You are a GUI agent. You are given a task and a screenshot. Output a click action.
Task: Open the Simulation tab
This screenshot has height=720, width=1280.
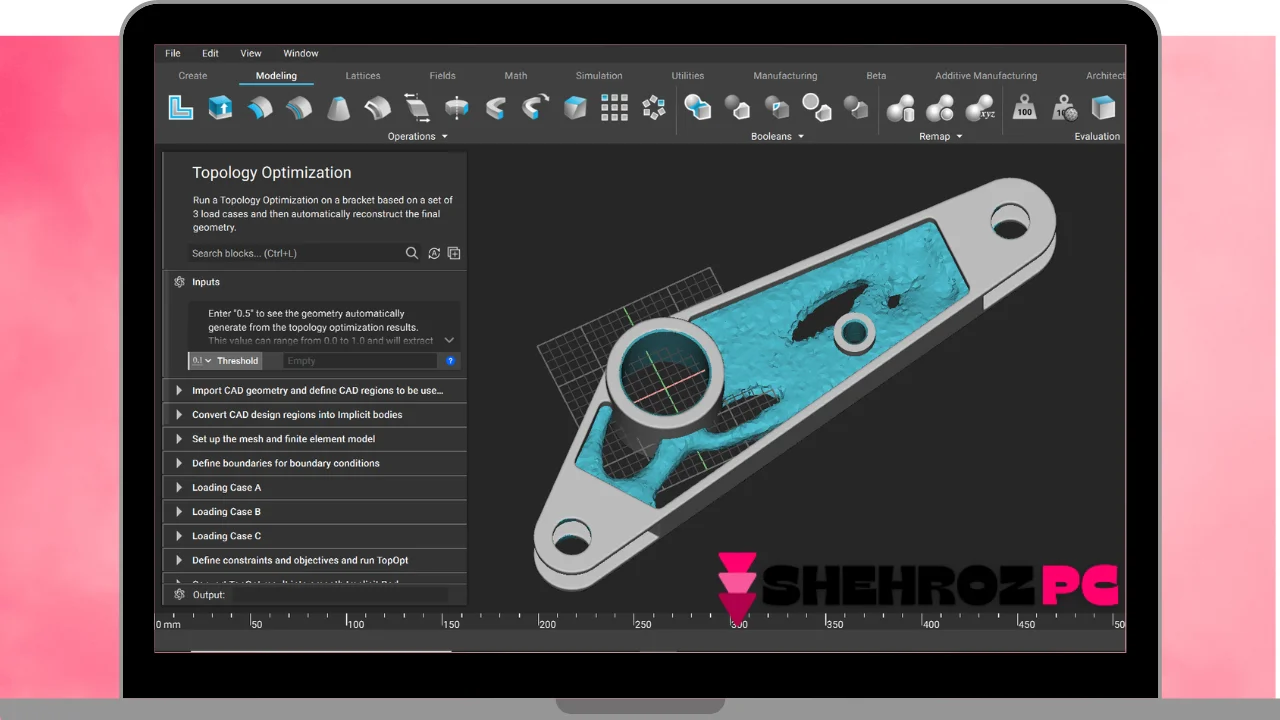[x=599, y=76]
